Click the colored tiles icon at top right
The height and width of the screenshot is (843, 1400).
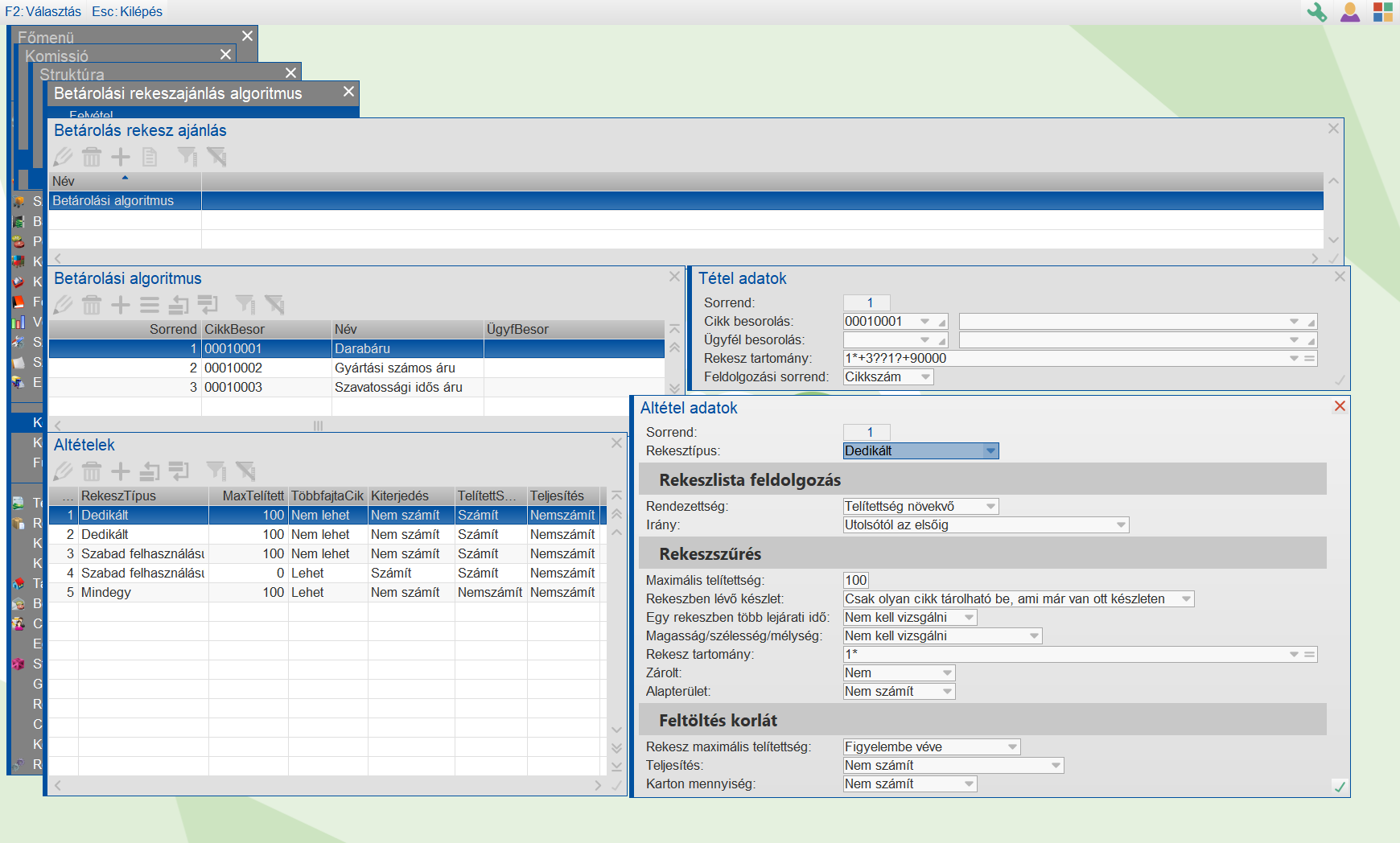(x=1382, y=12)
